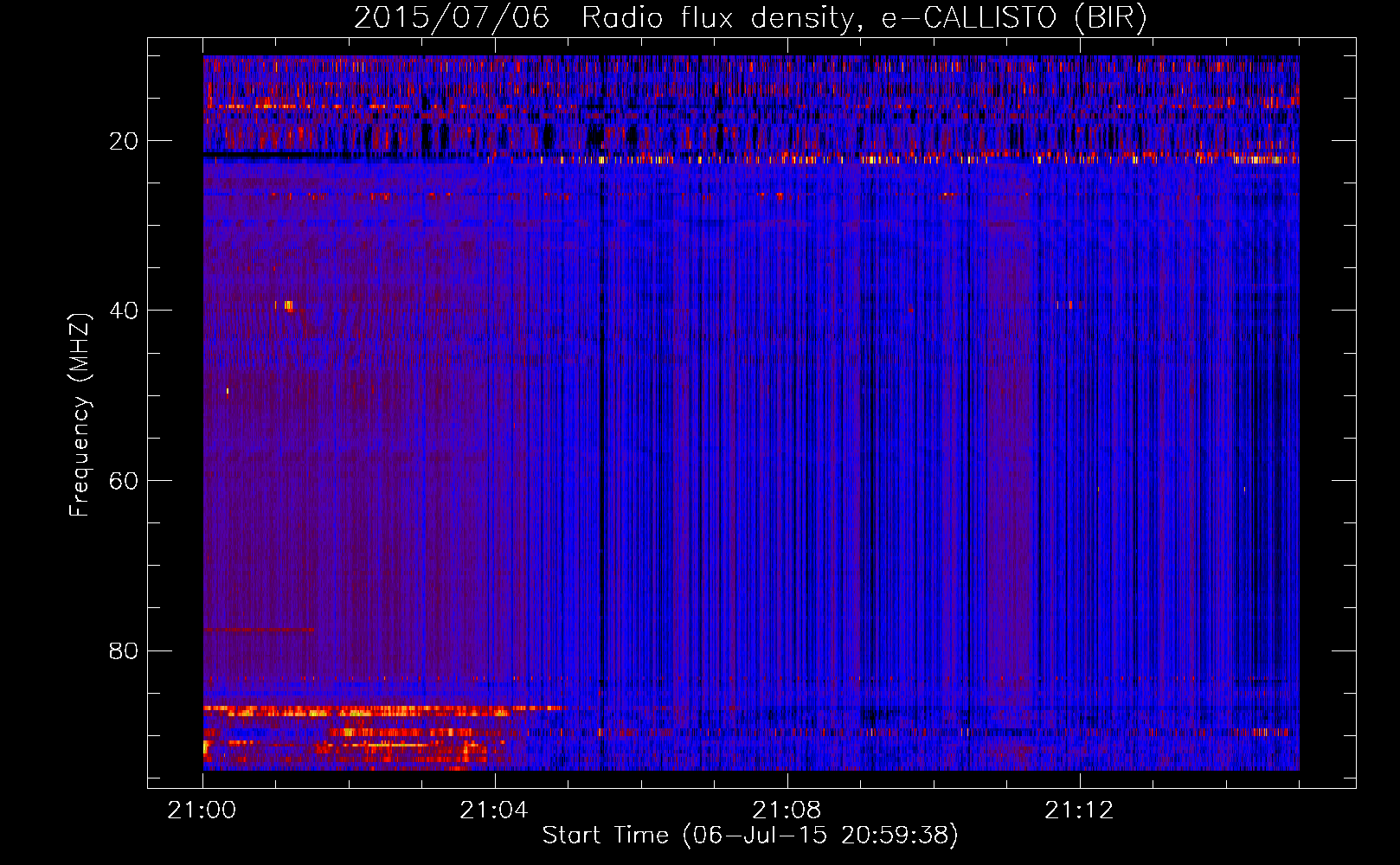Image resolution: width=1400 pixels, height=865 pixels.
Task: Click the 21:08 time tick label
Action: coord(787,811)
